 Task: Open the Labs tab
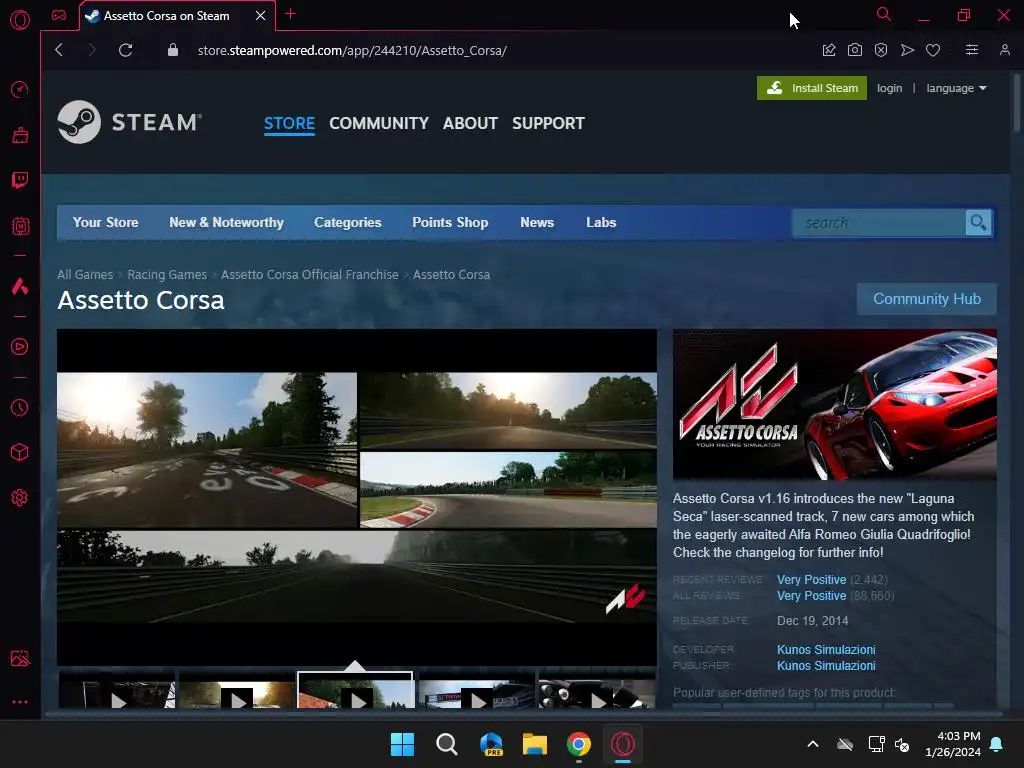tap(601, 222)
